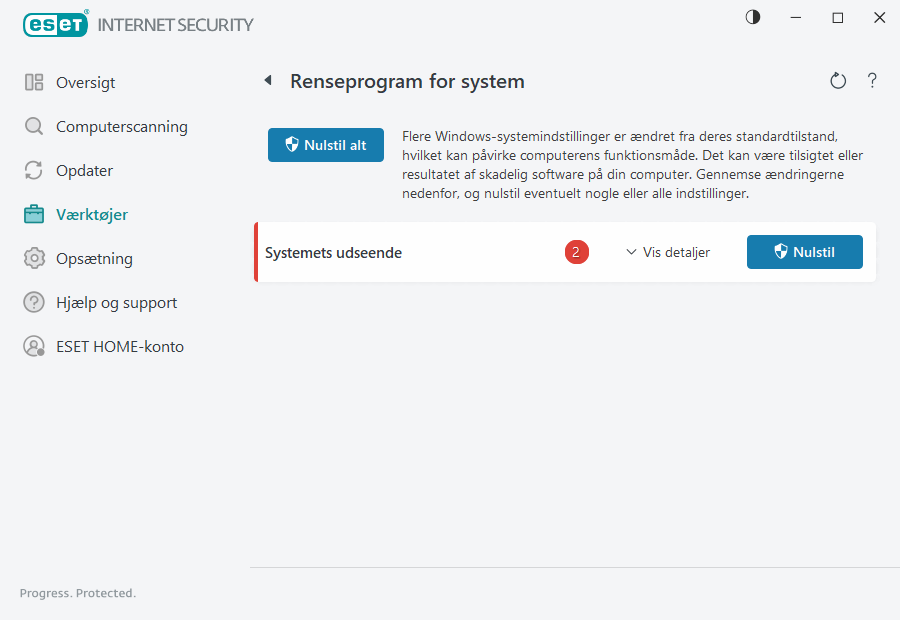
Task: Select the Computerscanning magnifier icon
Action: 34,126
